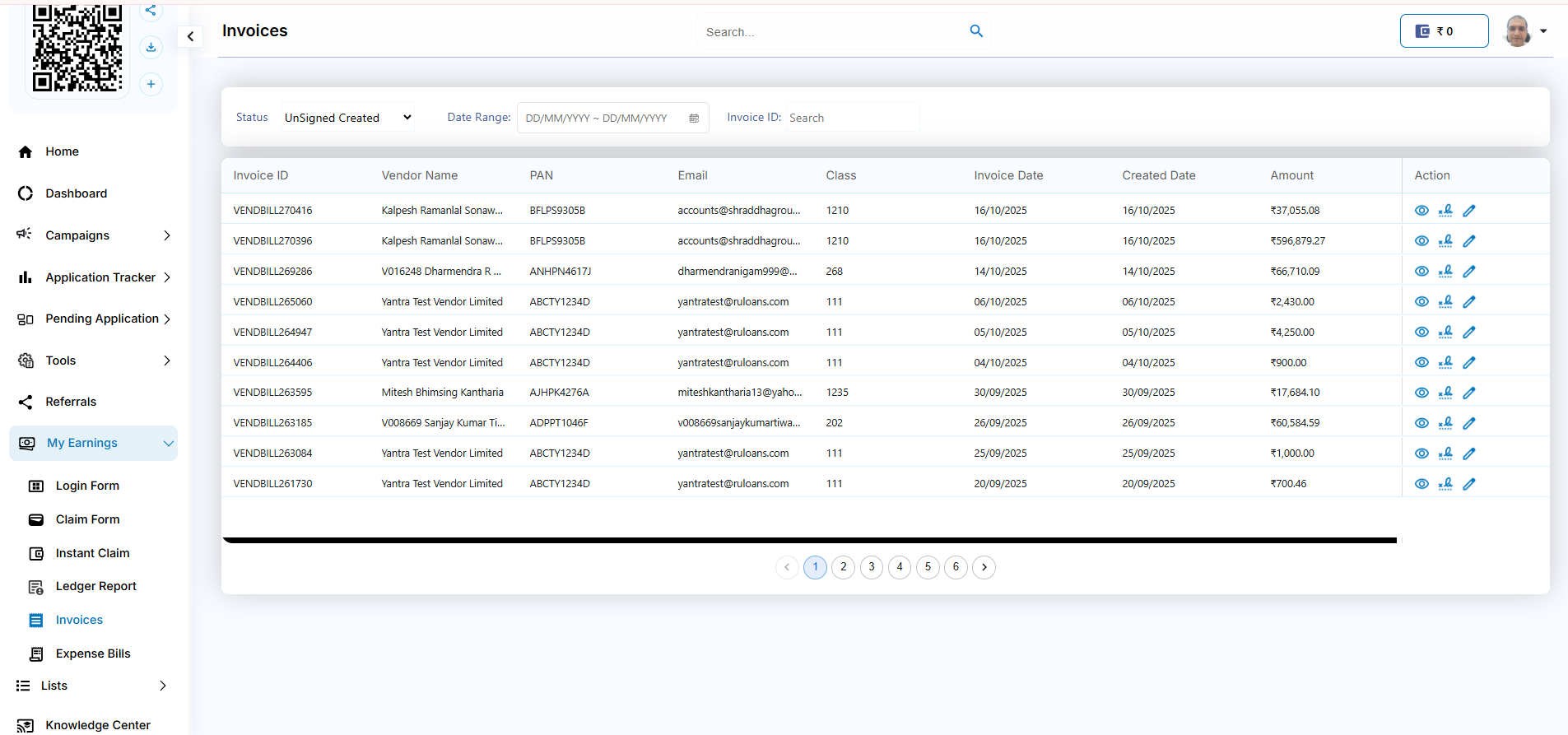View invoice VENDBILL270396 using the eye icon
Viewport: 1568px width, 735px height.
(1421, 241)
